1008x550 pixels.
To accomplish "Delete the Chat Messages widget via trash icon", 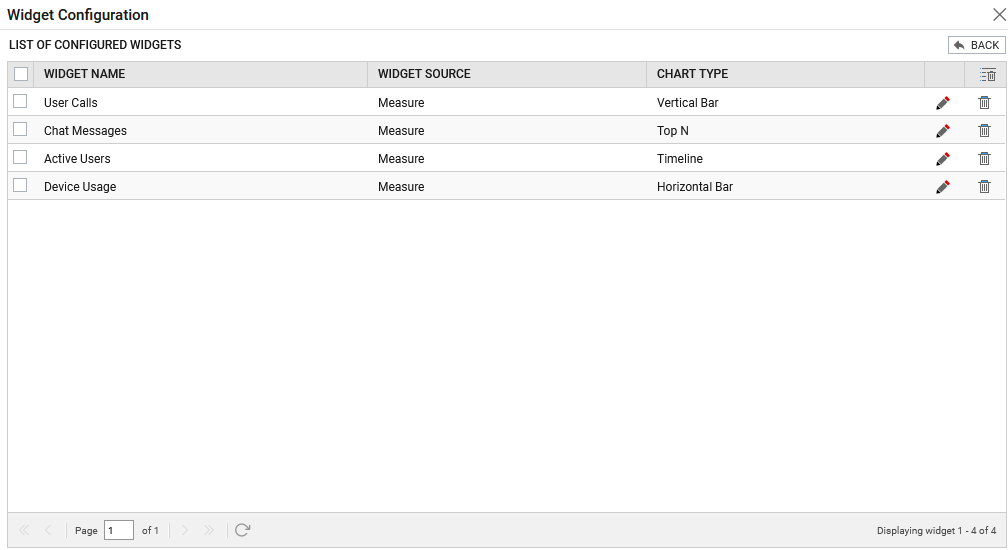I will [984, 131].
